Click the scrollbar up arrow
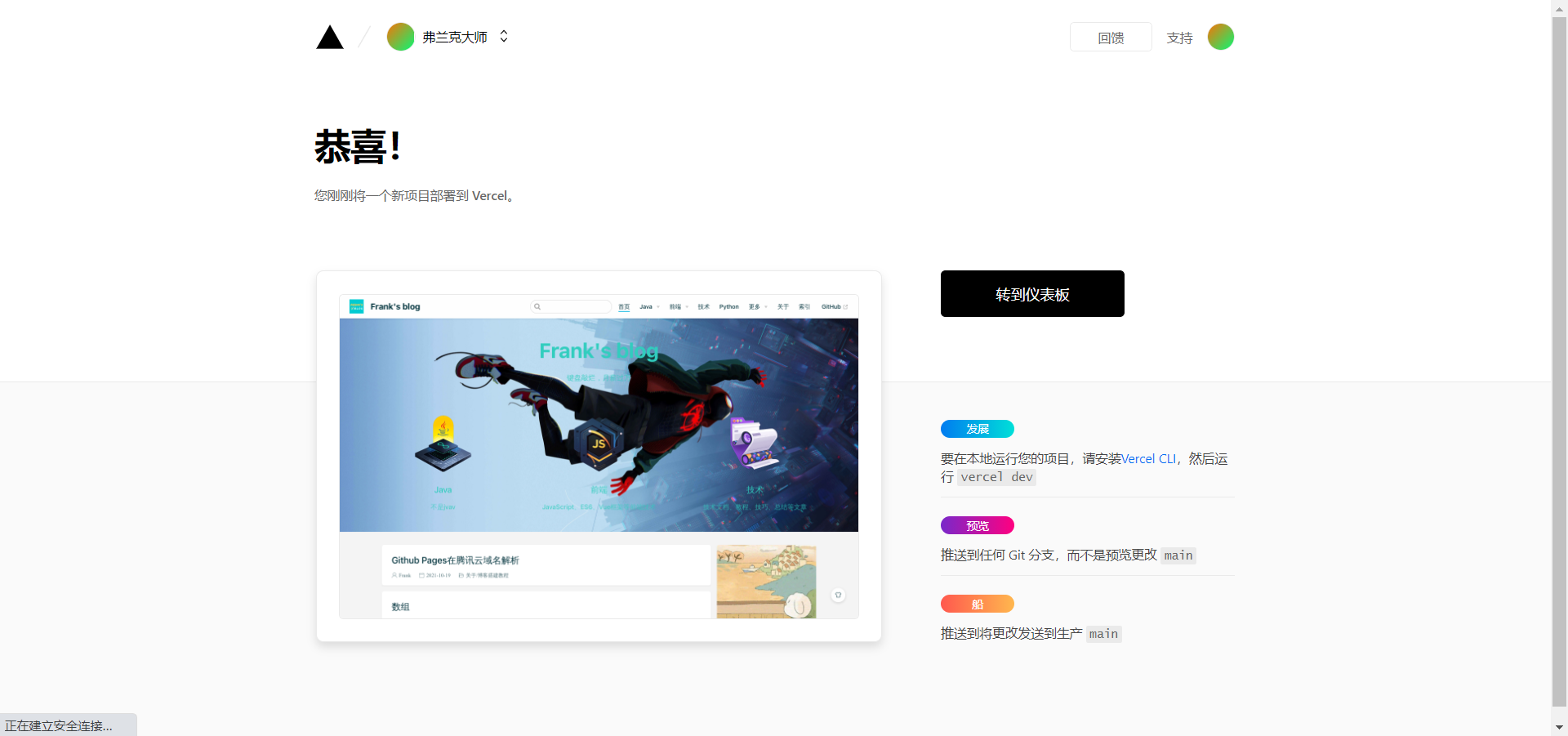The height and width of the screenshot is (736, 1568). click(1559, 7)
